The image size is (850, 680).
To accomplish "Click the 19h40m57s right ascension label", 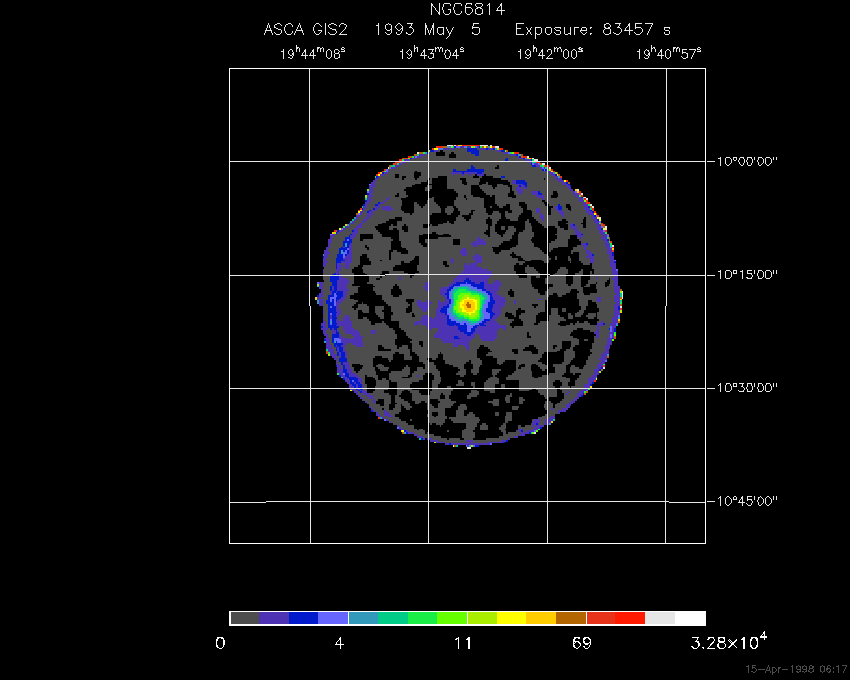I will tap(668, 53).
